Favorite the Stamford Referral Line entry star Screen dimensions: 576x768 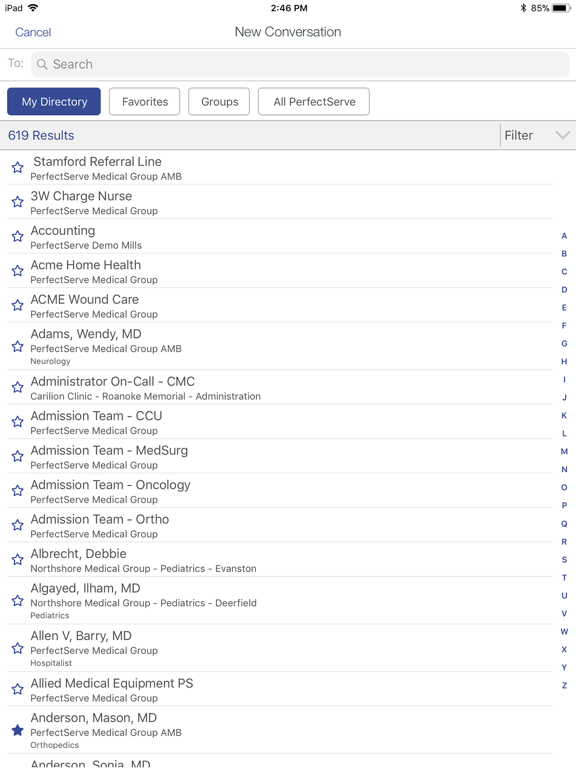click(x=18, y=168)
